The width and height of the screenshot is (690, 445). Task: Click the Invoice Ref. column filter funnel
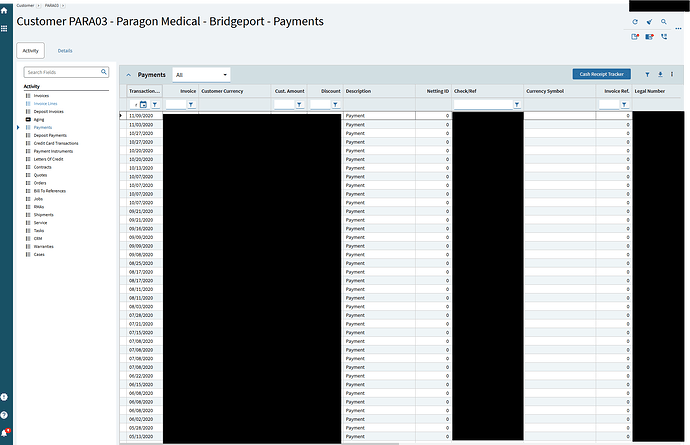click(x=624, y=104)
